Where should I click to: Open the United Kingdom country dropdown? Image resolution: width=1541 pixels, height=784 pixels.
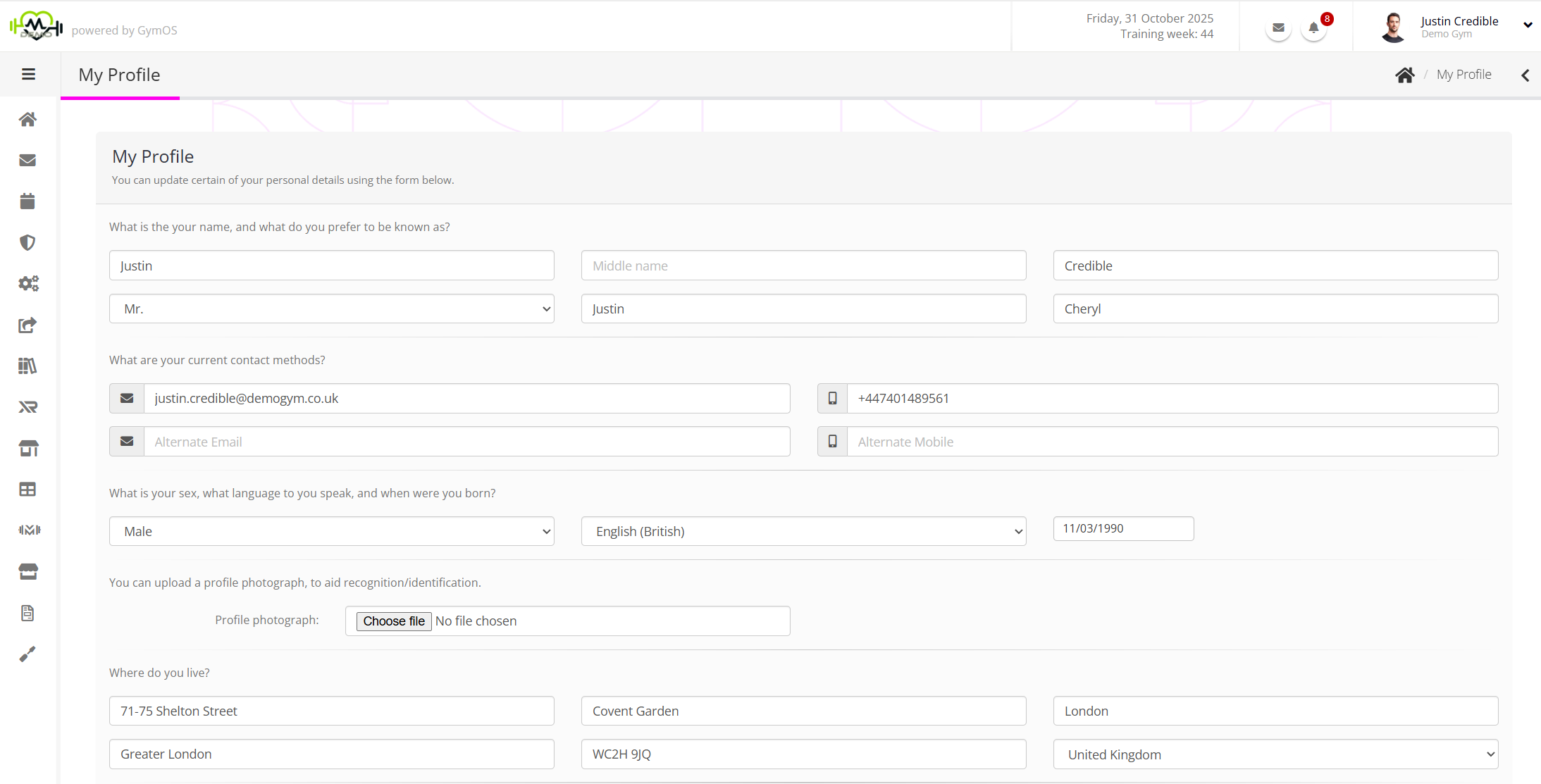(x=1275, y=754)
